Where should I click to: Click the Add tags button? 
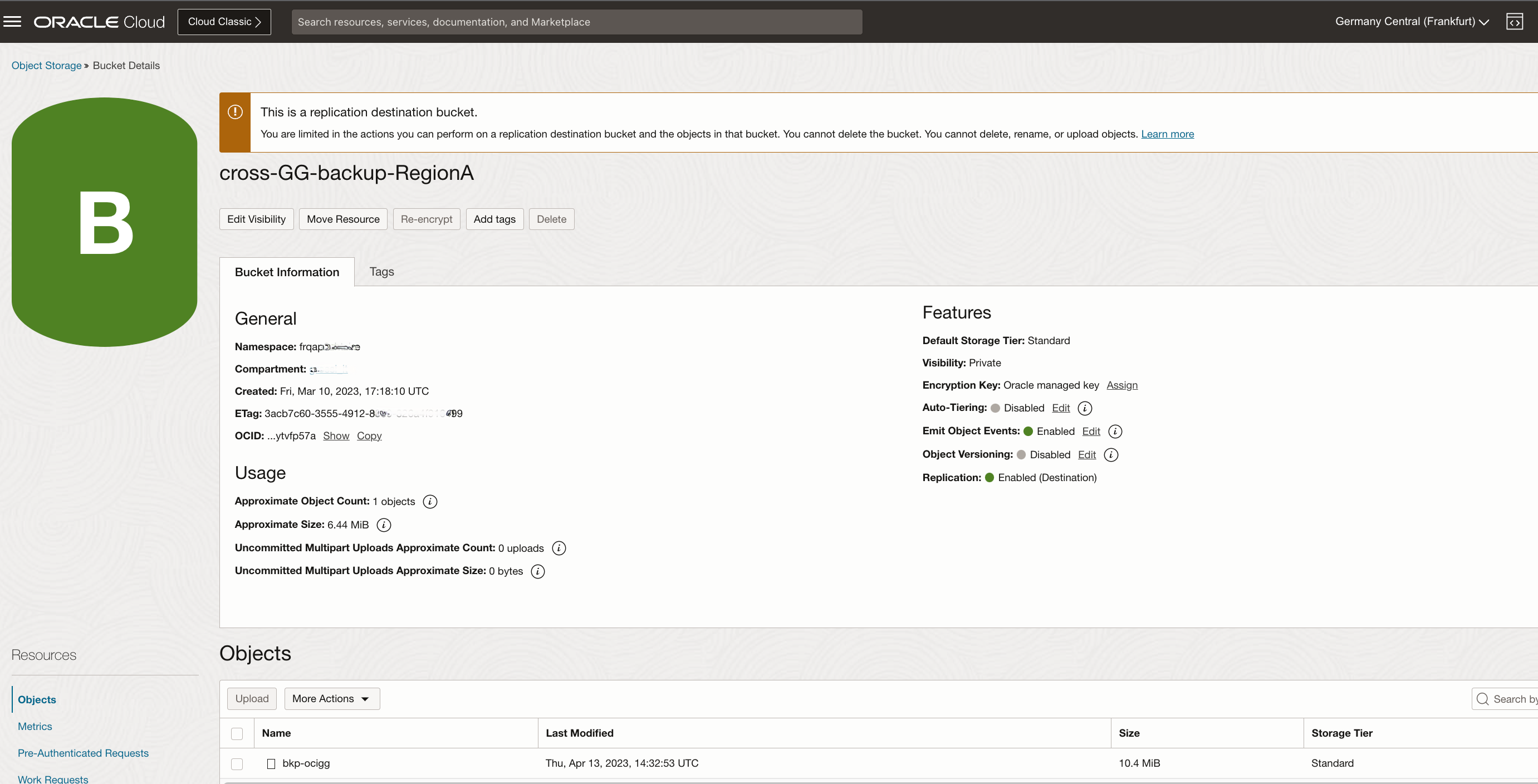coord(494,219)
